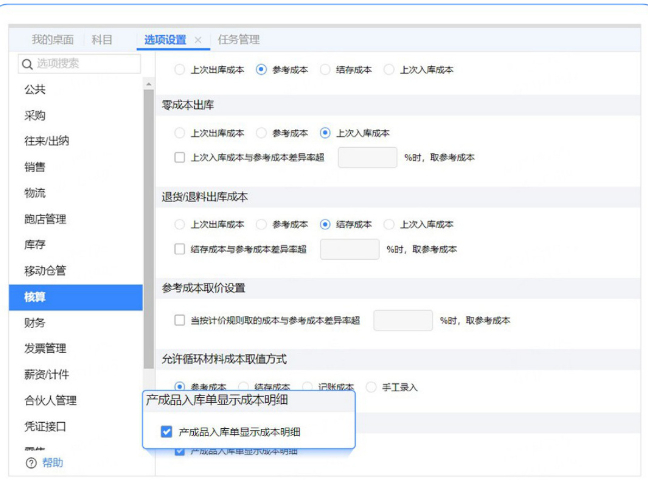Click the 零成本出库 section header
The image size is (648, 480).
pyautogui.click(x=398, y=105)
